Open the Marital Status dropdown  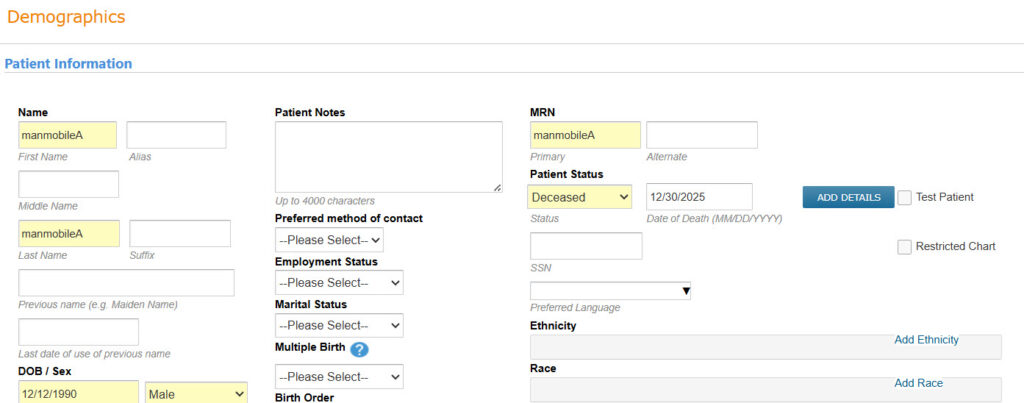tap(339, 326)
